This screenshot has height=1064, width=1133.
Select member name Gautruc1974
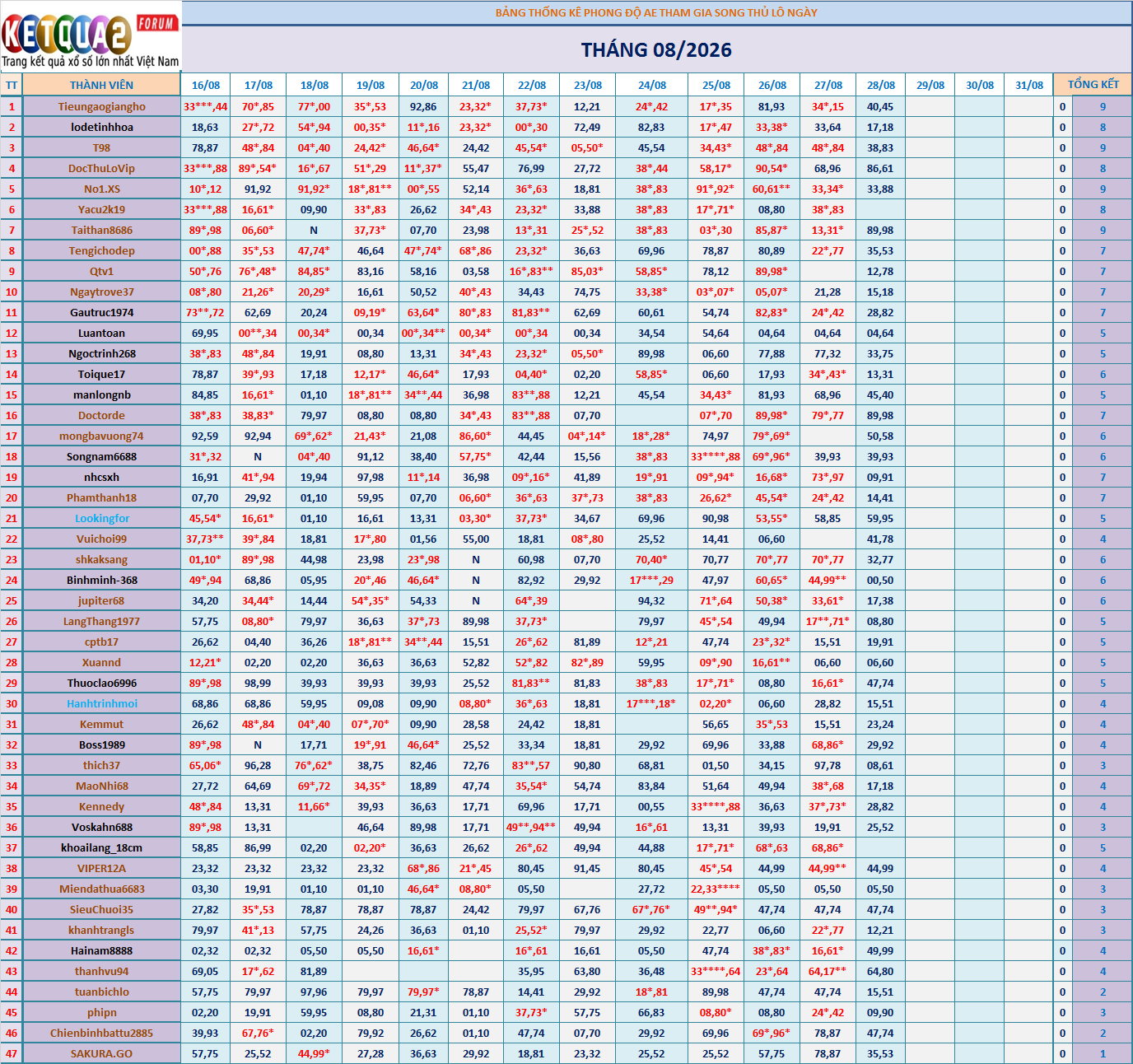(x=101, y=312)
